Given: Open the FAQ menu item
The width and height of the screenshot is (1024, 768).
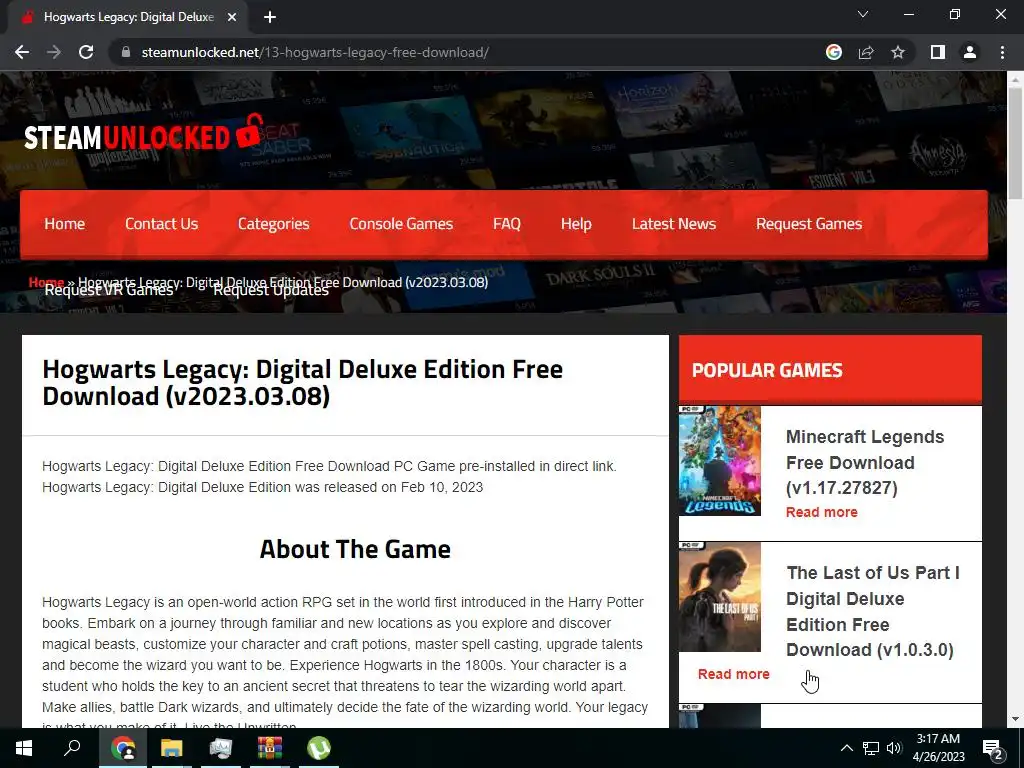Looking at the screenshot, I should pos(507,223).
